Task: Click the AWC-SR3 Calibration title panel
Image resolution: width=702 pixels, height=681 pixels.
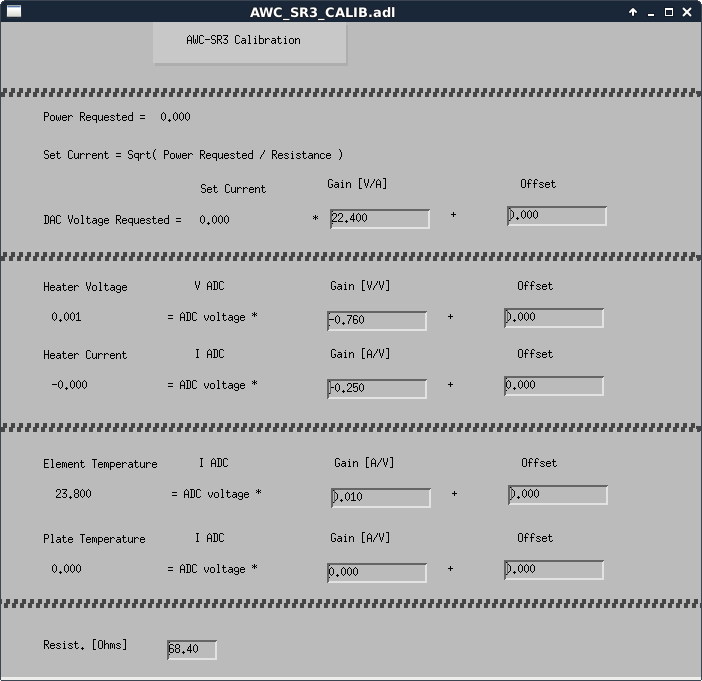Action: 250,43
